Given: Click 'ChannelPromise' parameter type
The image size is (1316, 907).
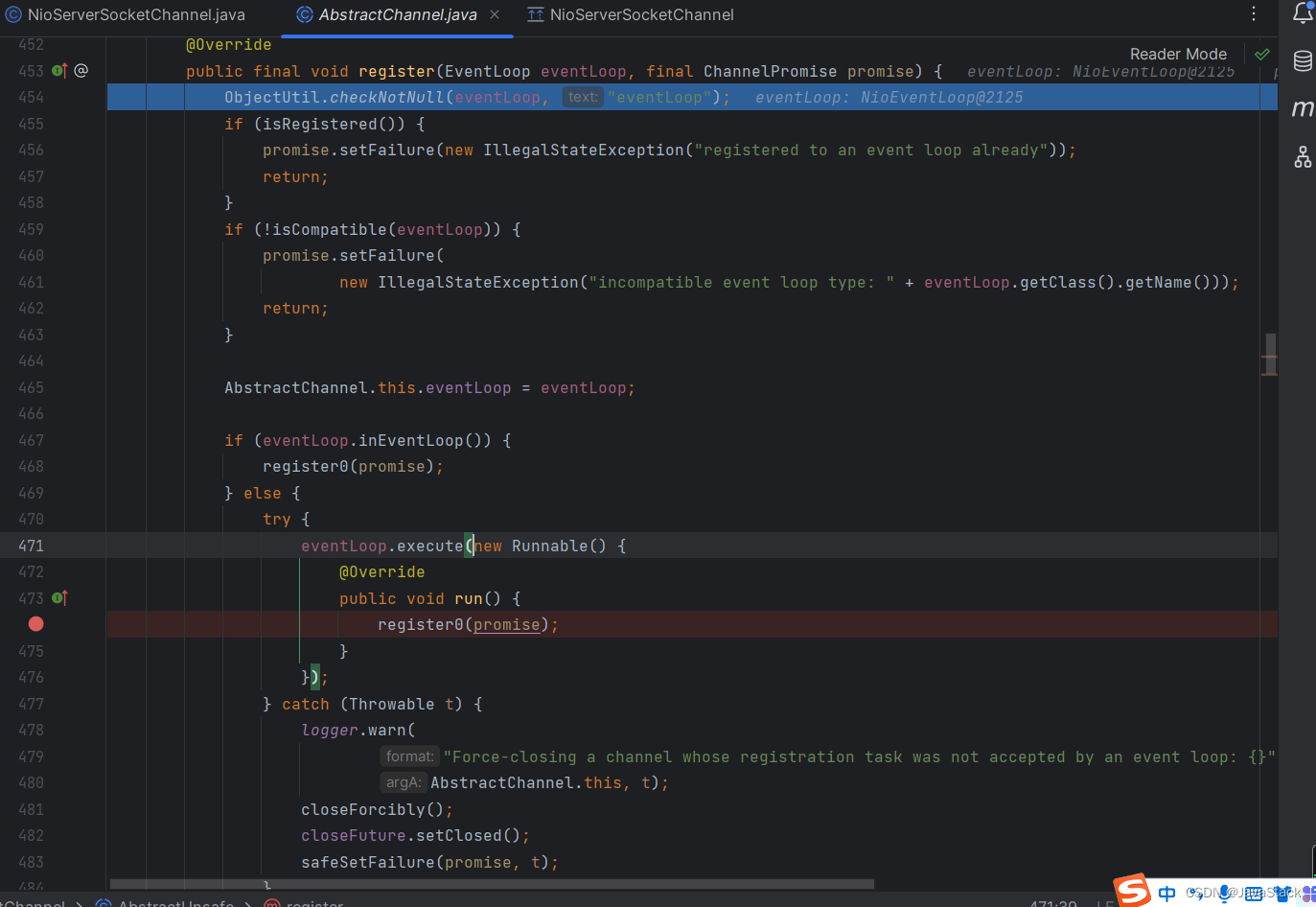Looking at the screenshot, I should (771, 71).
